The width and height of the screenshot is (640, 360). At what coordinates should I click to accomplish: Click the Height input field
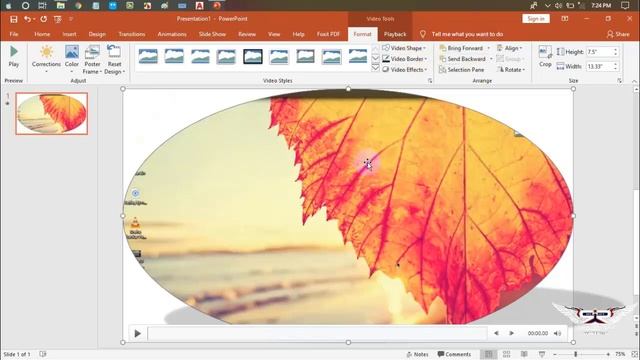(600, 52)
